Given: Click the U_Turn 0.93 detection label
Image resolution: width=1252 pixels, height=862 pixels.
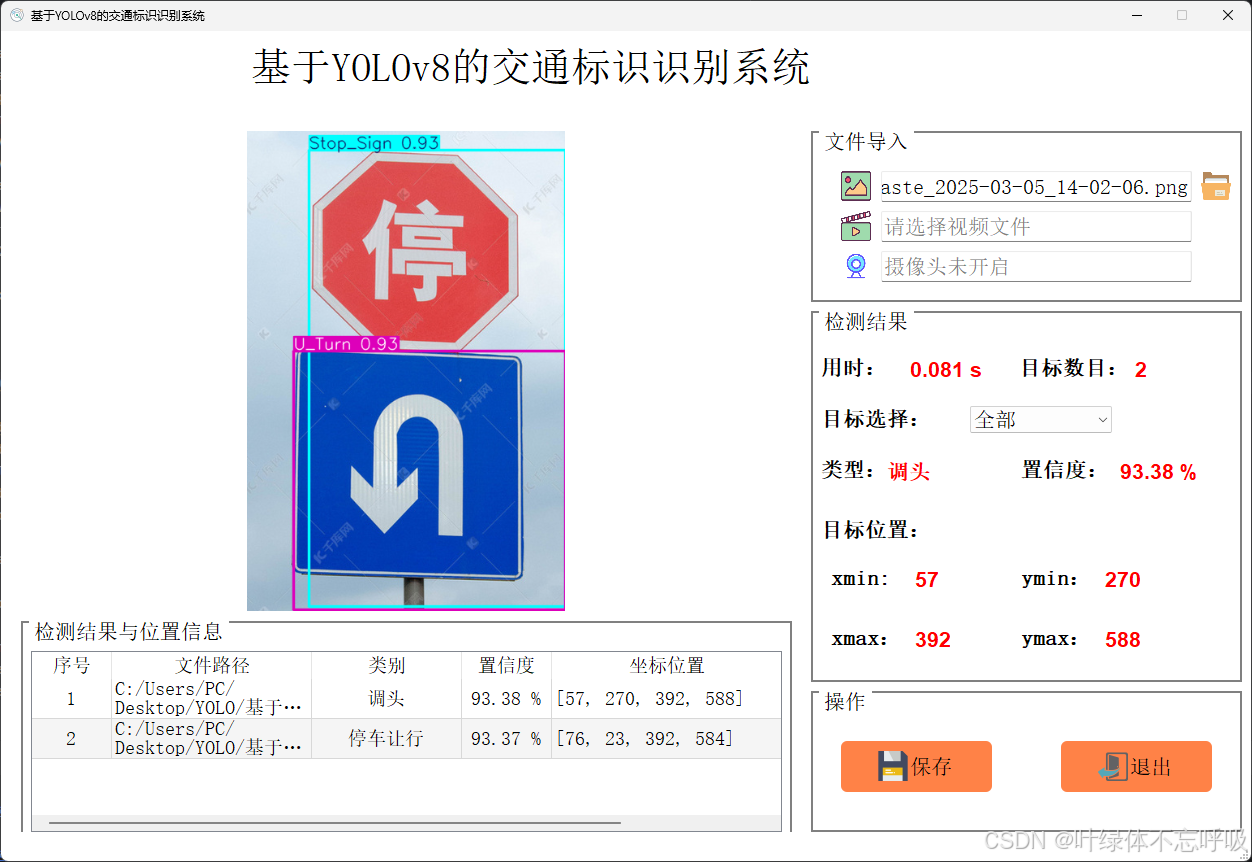Looking at the screenshot, I should pos(346,343).
